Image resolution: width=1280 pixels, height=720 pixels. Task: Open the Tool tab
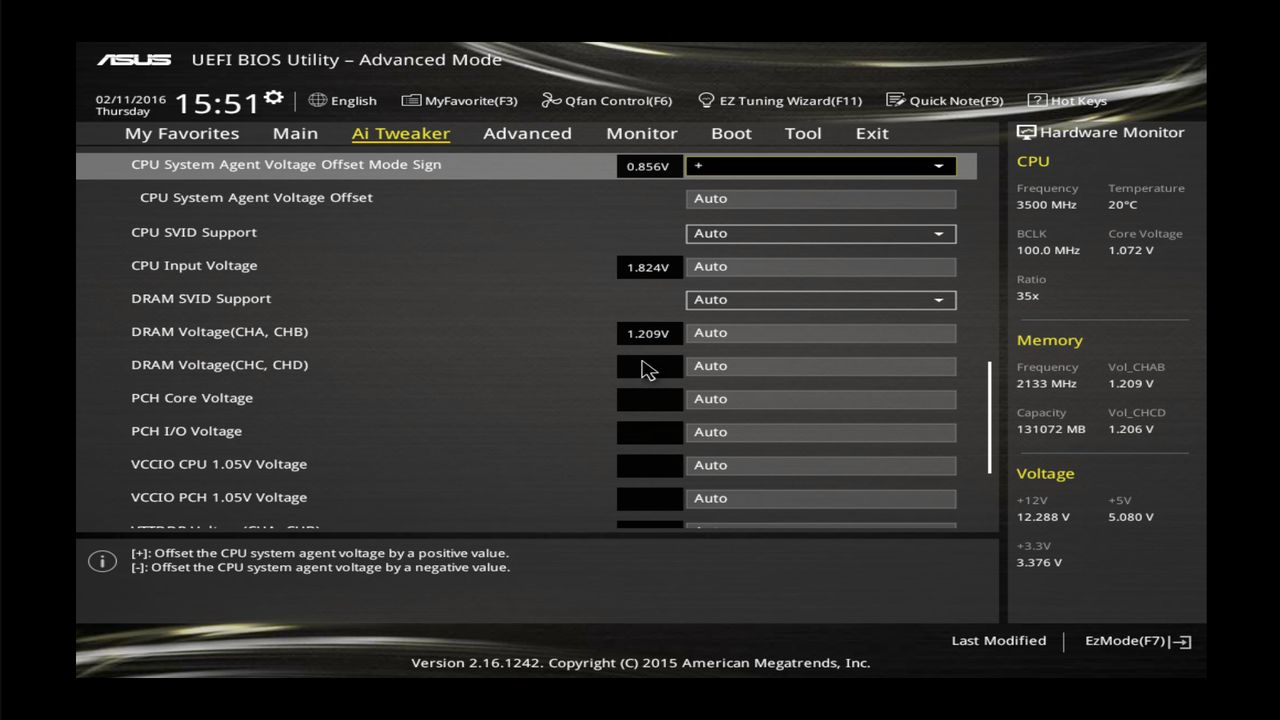pyautogui.click(x=803, y=133)
